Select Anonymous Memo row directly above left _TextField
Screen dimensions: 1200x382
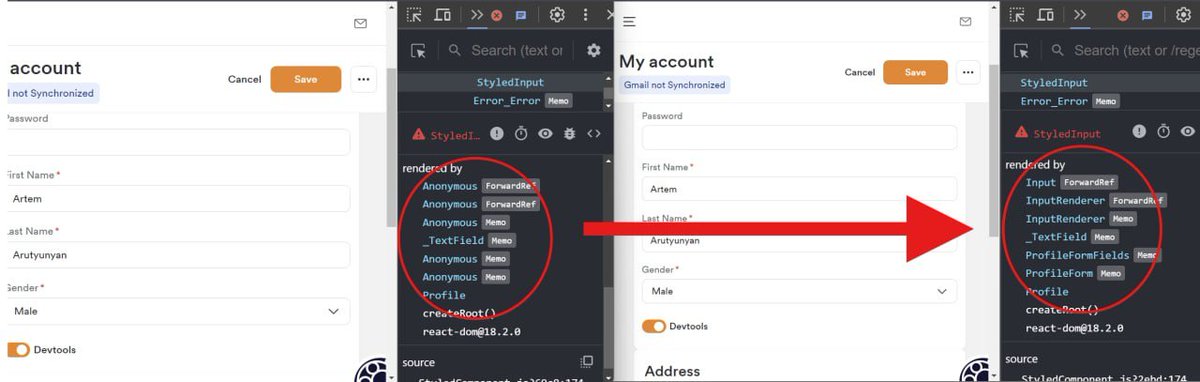pos(466,222)
